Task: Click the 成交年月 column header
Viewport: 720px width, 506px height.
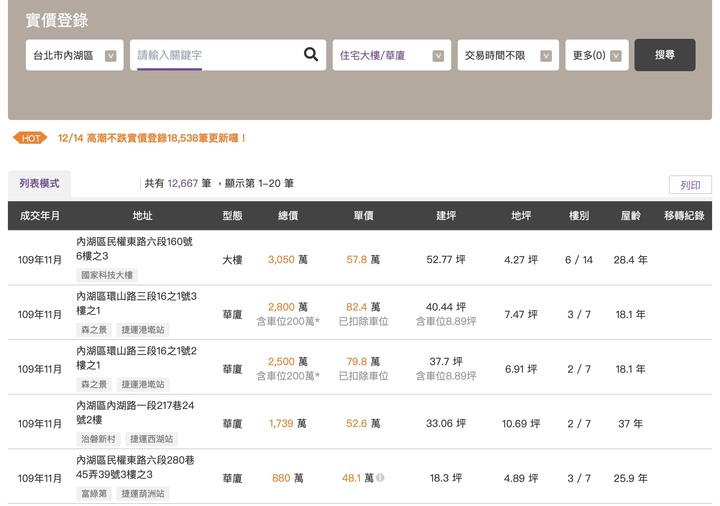Action: [x=39, y=216]
